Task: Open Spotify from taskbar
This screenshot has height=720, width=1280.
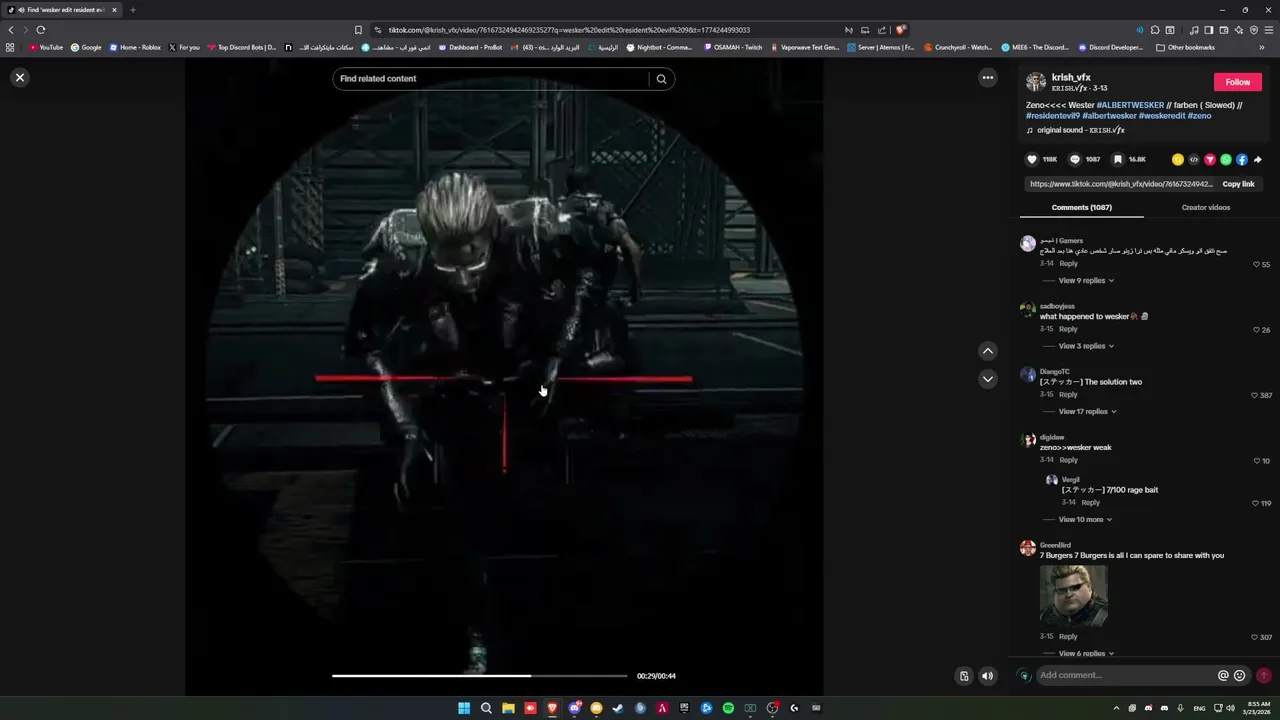Action: 728,708
